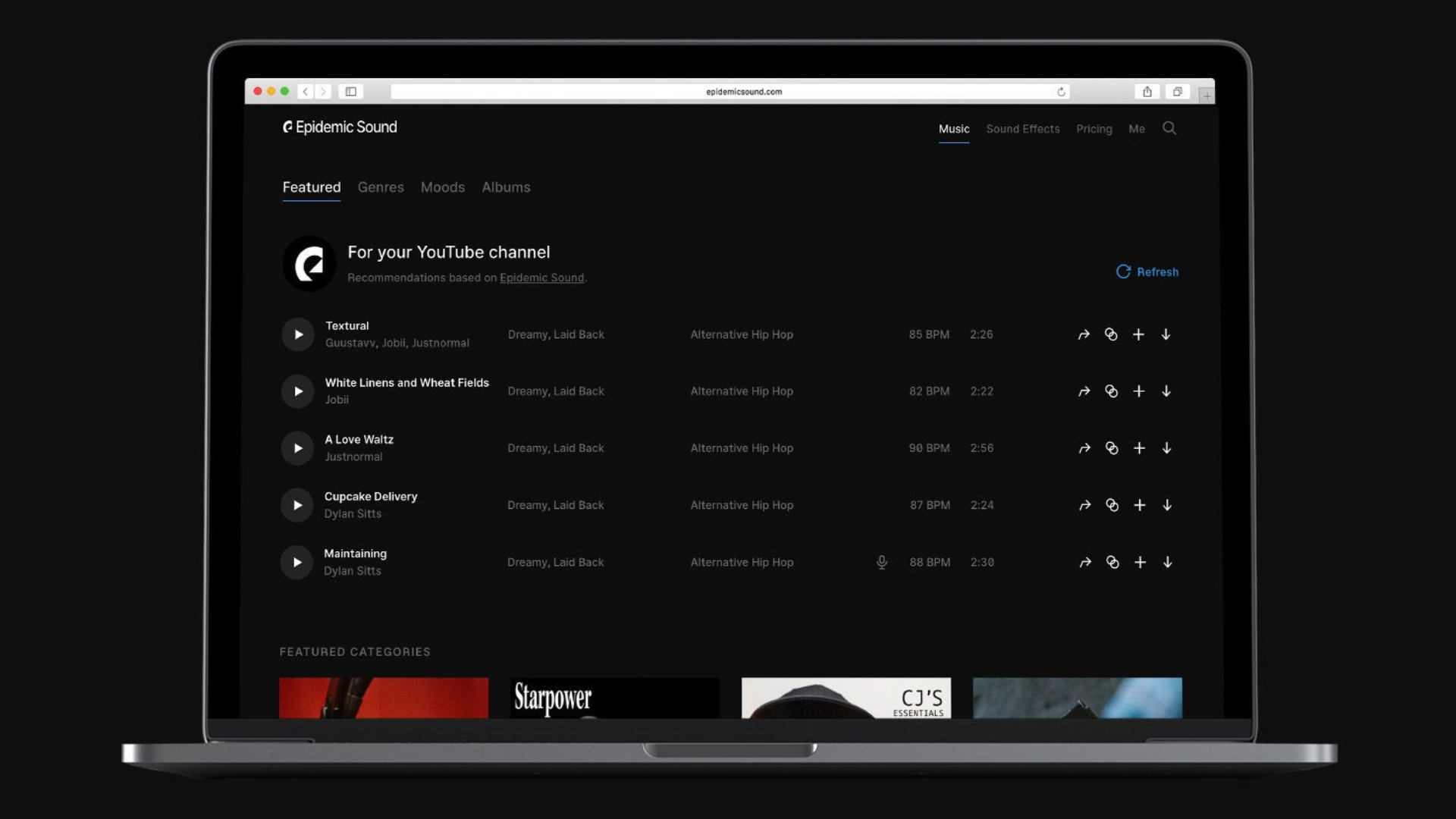1456x819 pixels.
Task: Download White Linens and Wheat Fields
Action: click(x=1166, y=391)
